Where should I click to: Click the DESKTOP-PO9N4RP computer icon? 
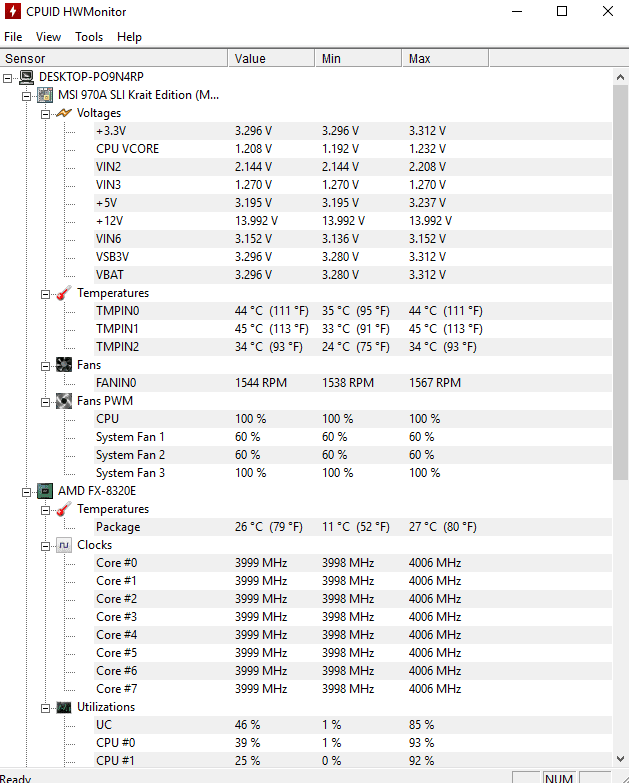[26, 77]
